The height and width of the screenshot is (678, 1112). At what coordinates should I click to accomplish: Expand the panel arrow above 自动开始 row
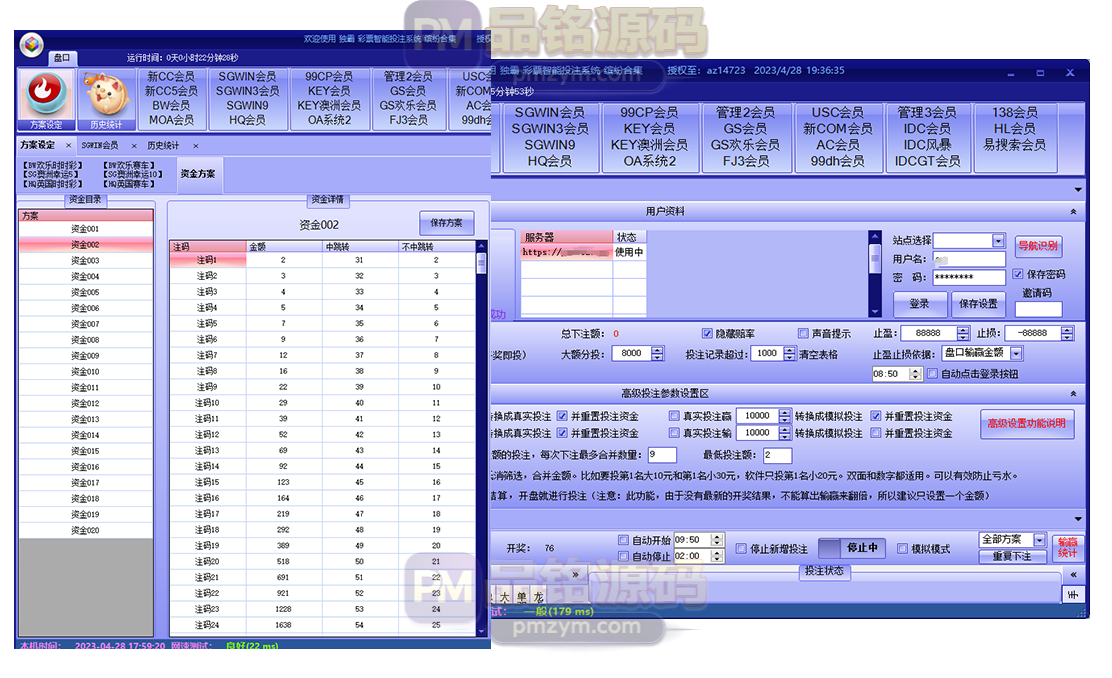[x=1078, y=519]
